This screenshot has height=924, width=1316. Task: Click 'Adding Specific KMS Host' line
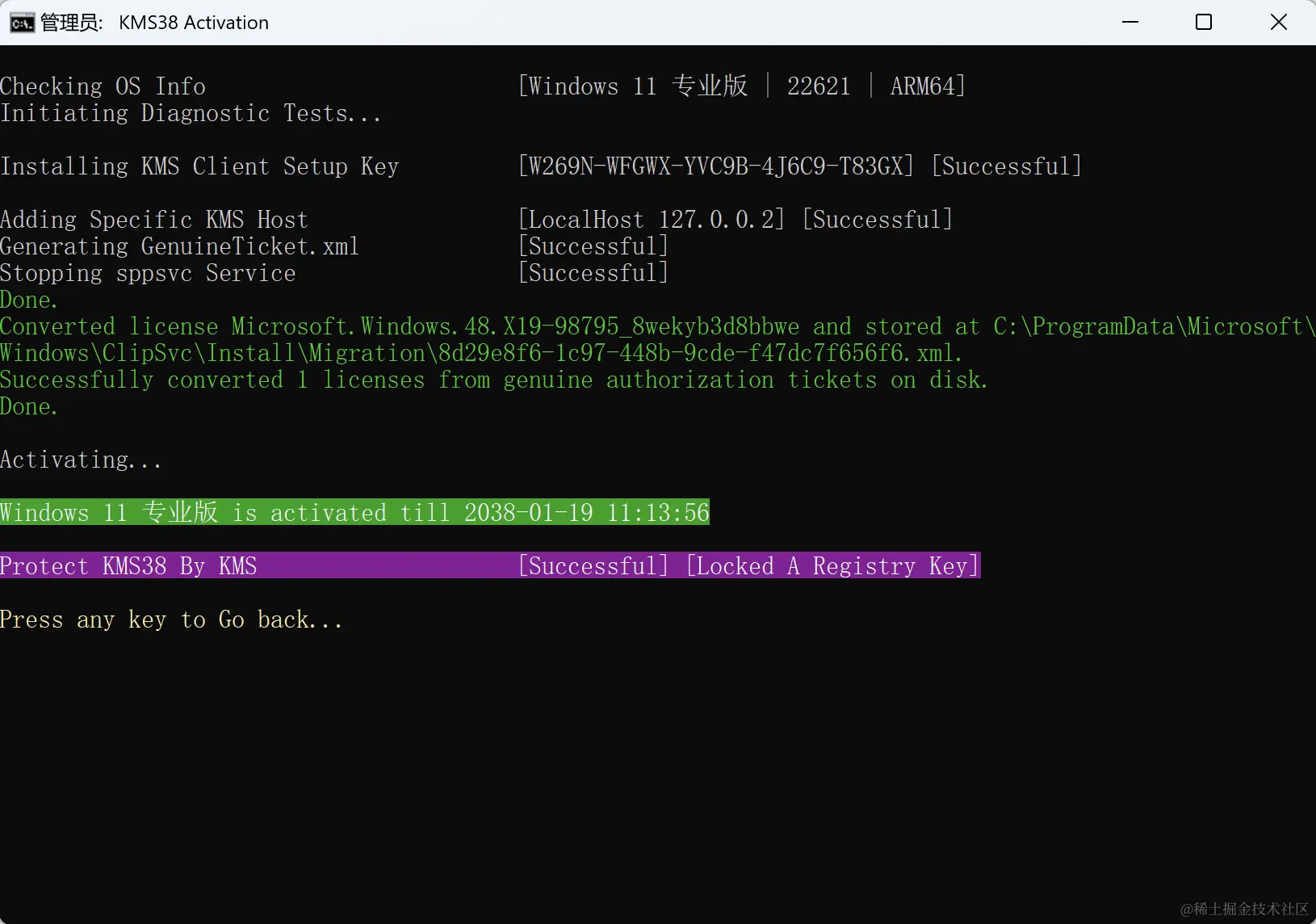point(154,220)
